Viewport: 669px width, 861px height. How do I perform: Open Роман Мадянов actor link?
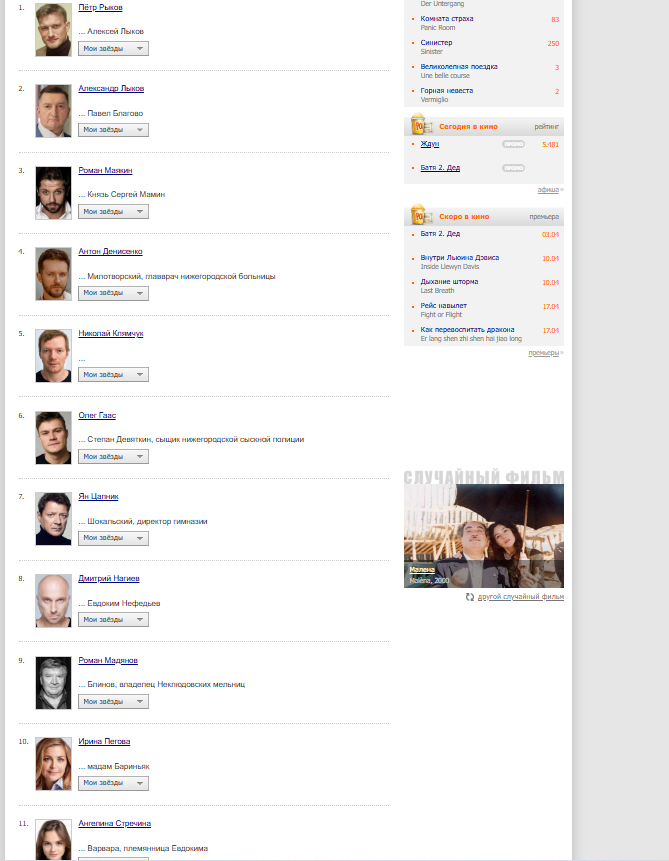(x=108, y=660)
